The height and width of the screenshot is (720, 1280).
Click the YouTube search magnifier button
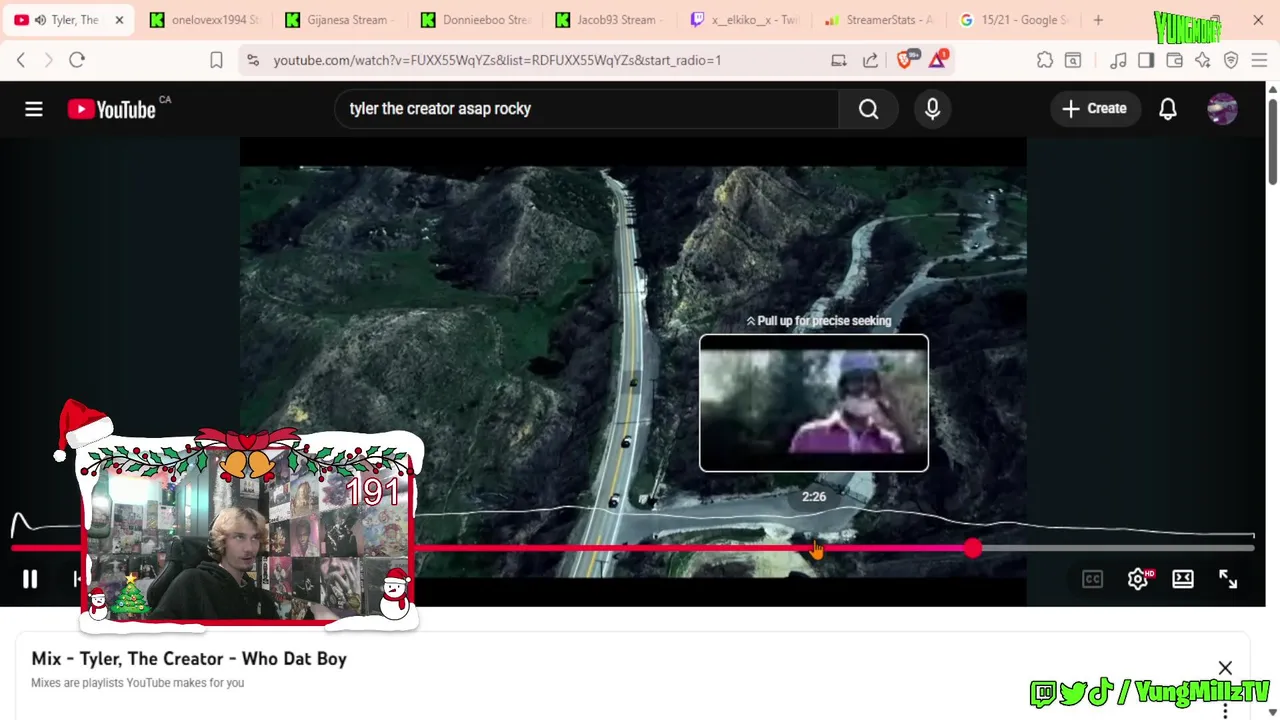868,109
